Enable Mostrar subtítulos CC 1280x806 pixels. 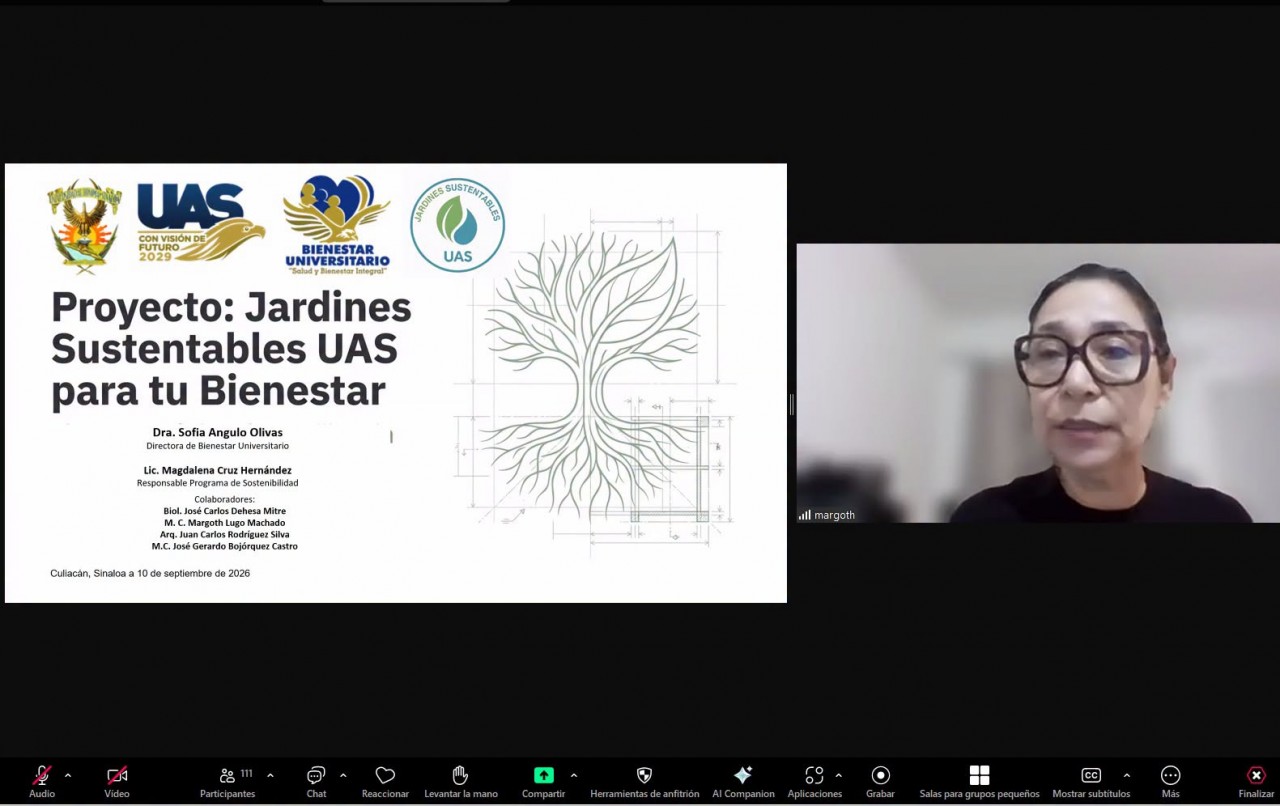click(x=1091, y=781)
